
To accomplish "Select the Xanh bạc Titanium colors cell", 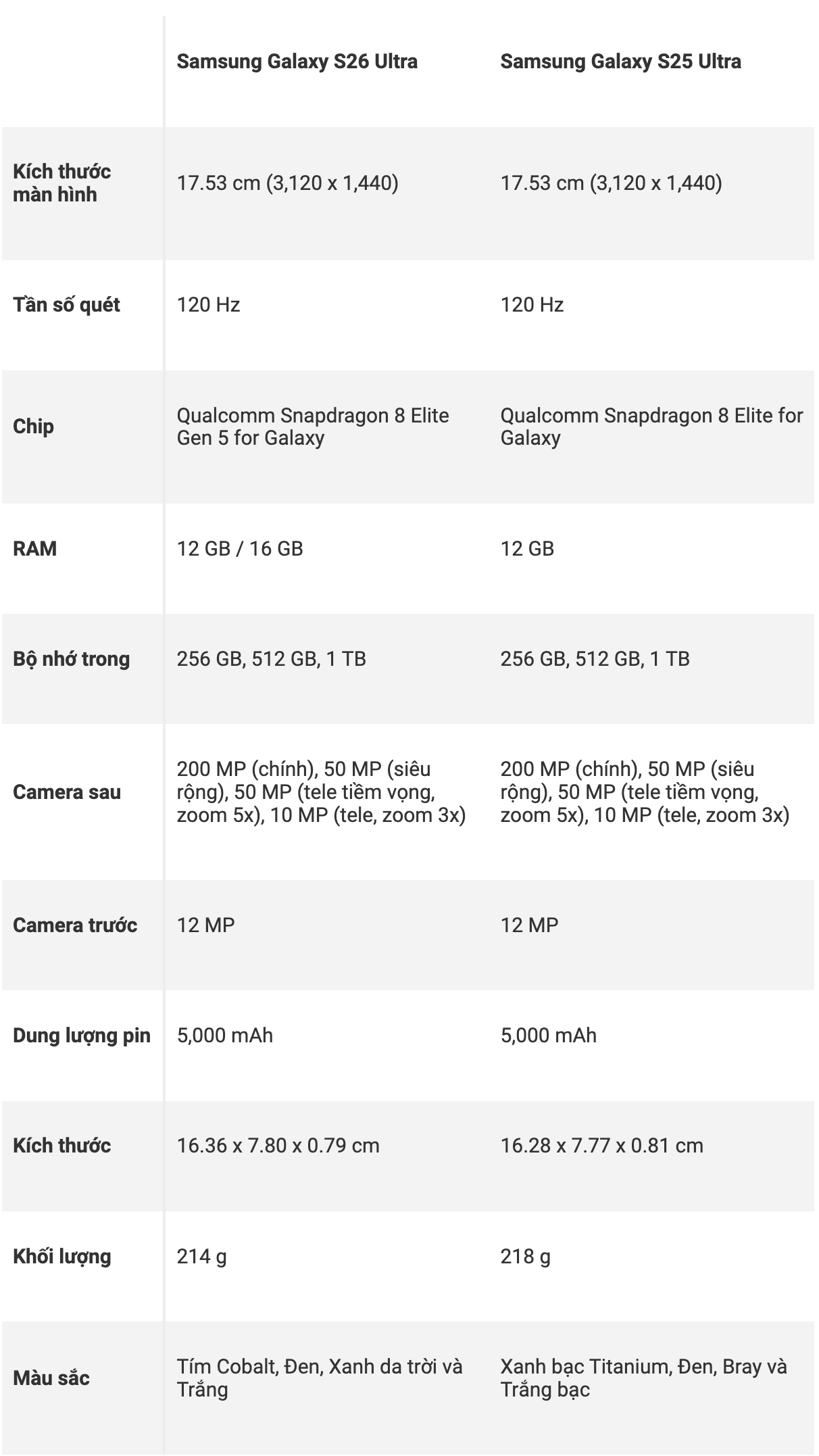I will pyautogui.click(x=643, y=1378).
